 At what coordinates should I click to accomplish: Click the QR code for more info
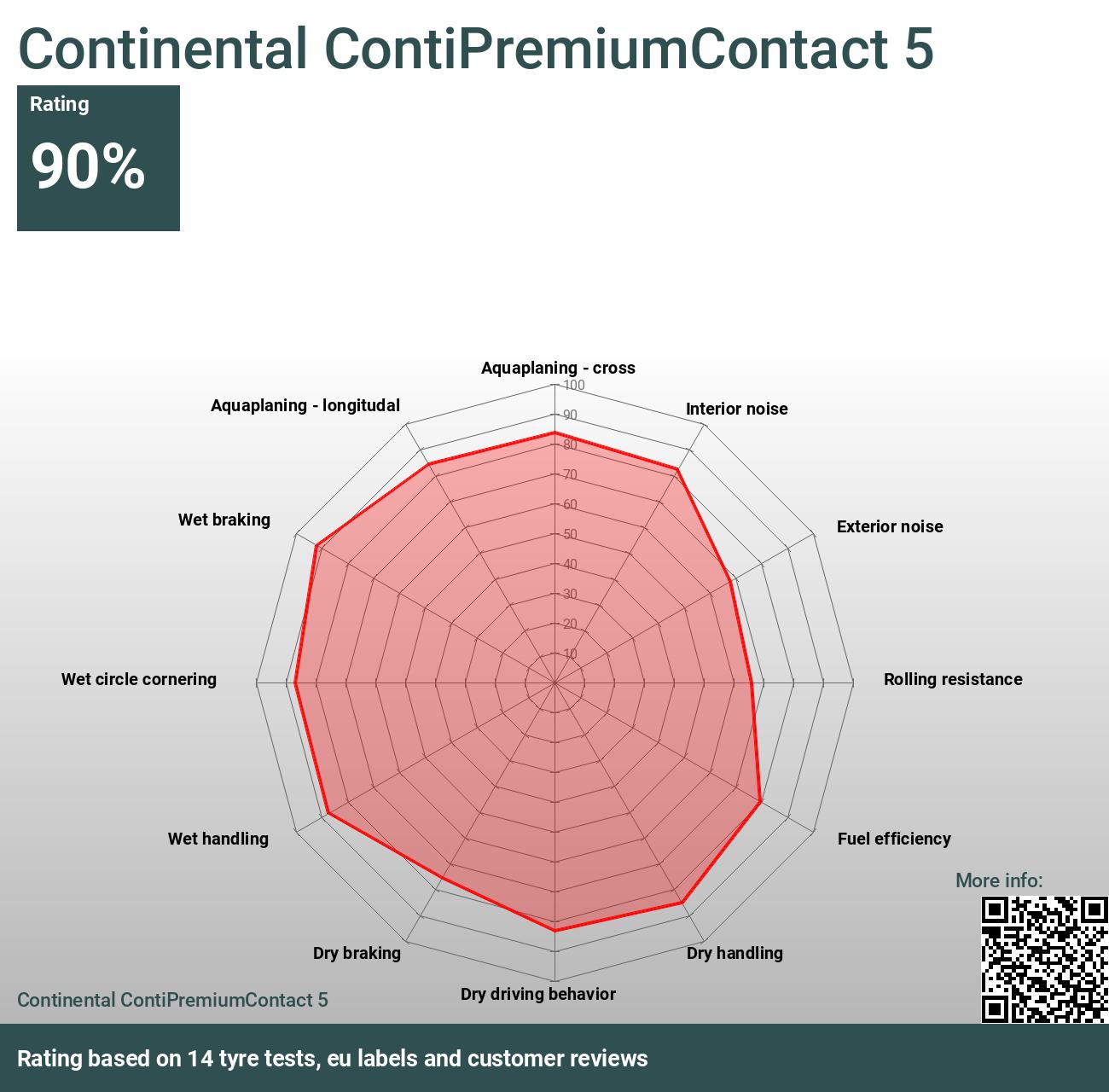tap(1044, 959)
